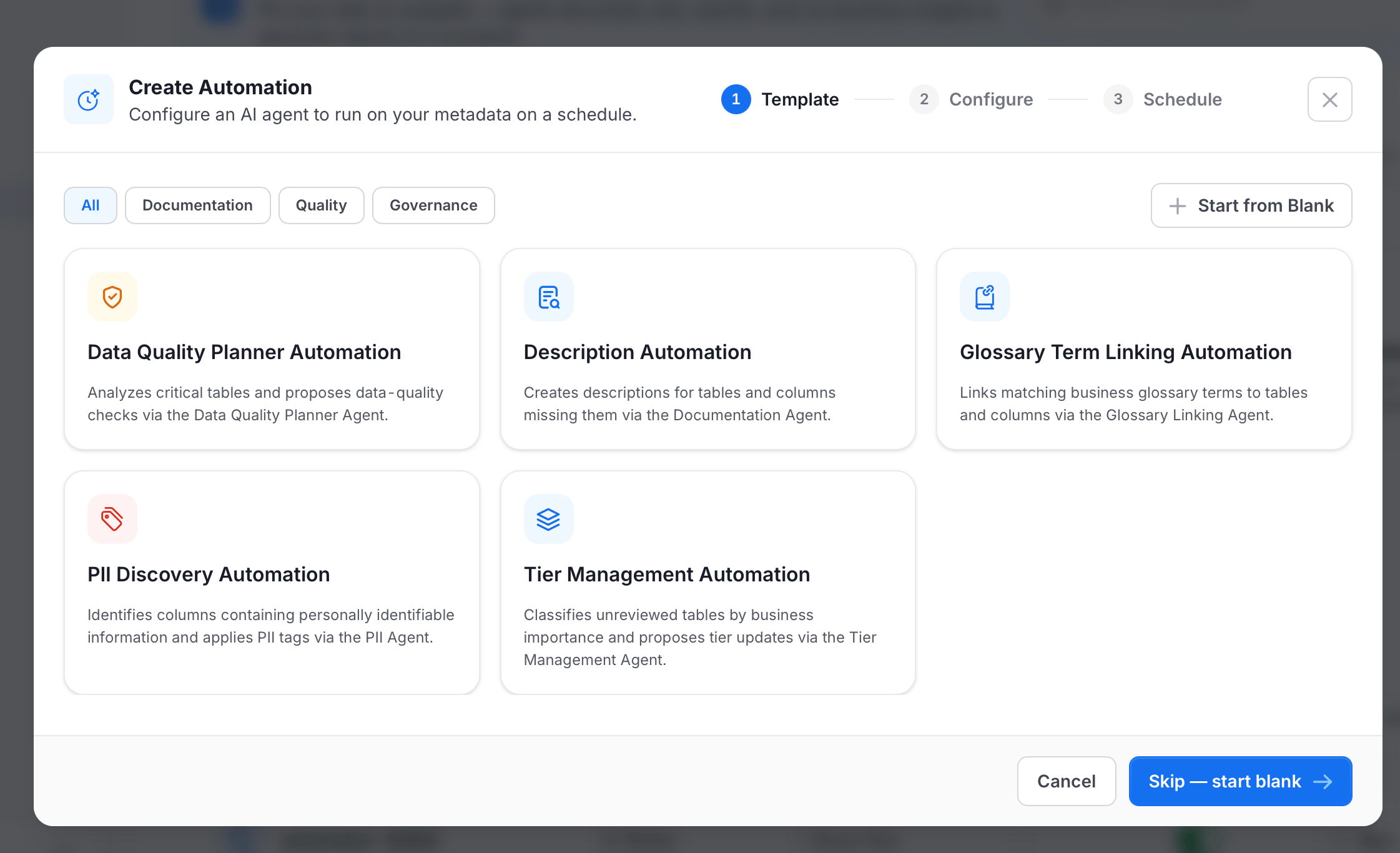Click the plus icon in Start from Blank

(x=1177, y=205)
